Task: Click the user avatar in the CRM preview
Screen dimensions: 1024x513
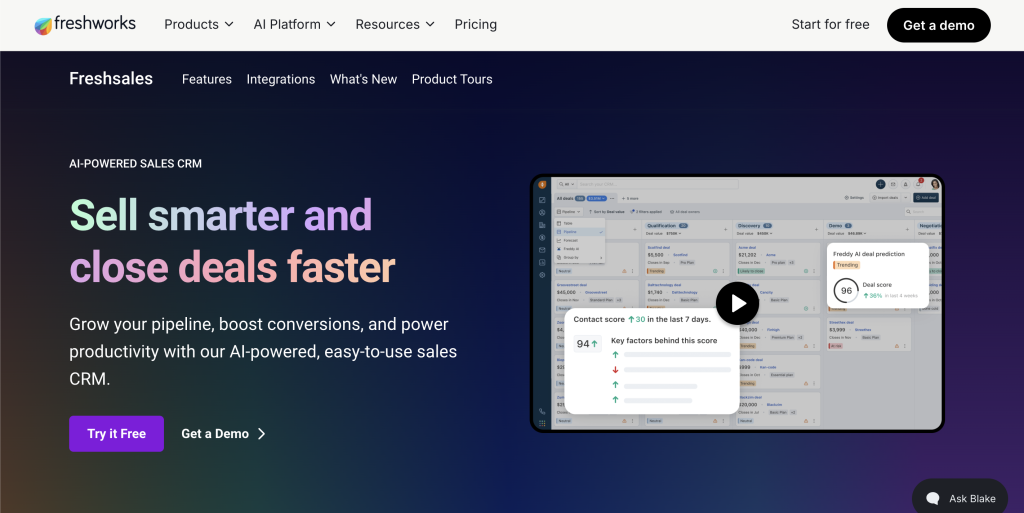Action: tap(935, 185)
